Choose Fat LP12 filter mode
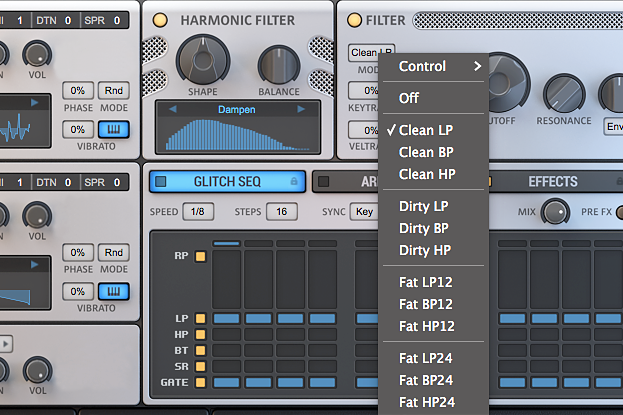 [433, 282]
